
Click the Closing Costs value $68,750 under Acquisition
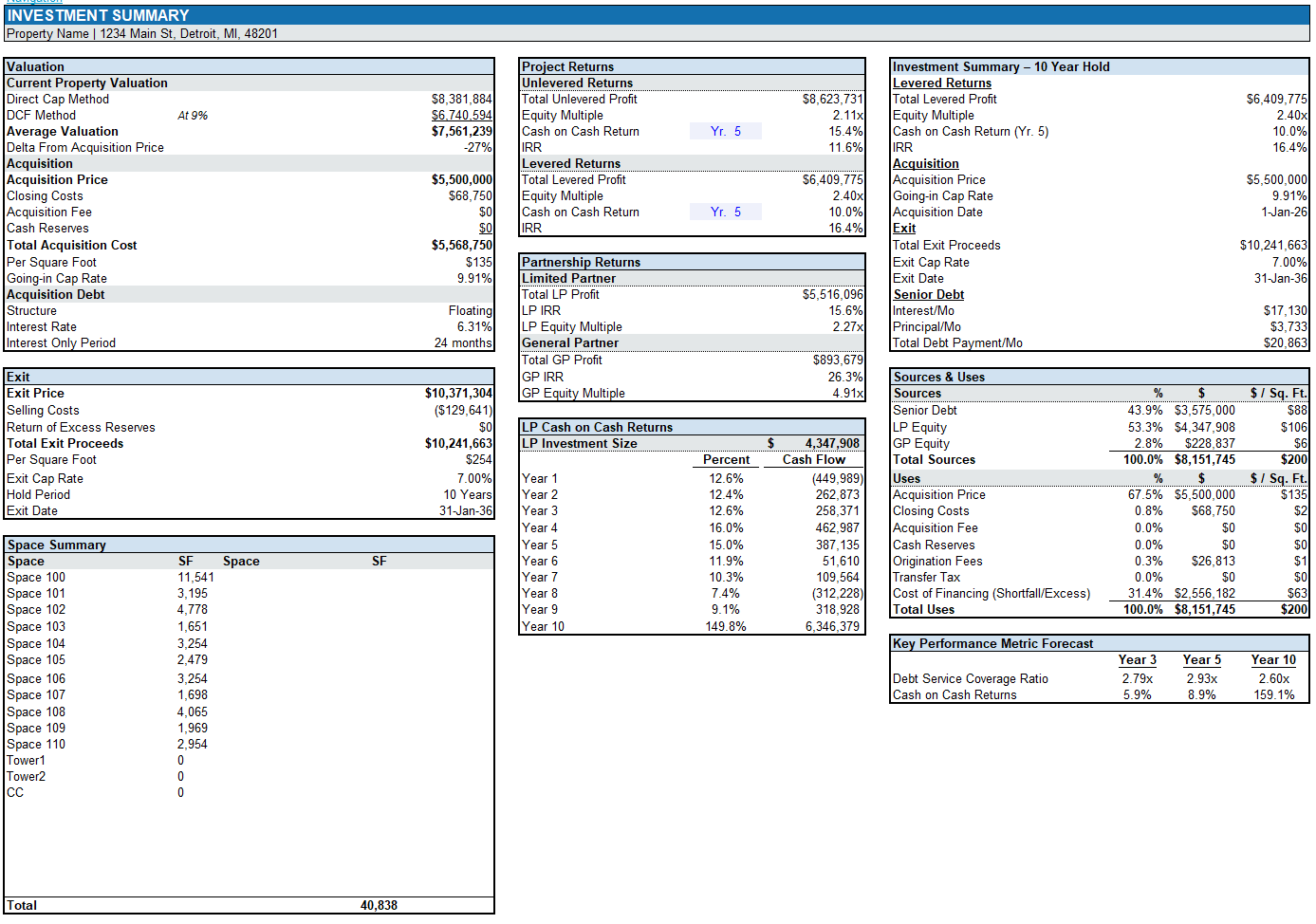click(x=470, y=195)
